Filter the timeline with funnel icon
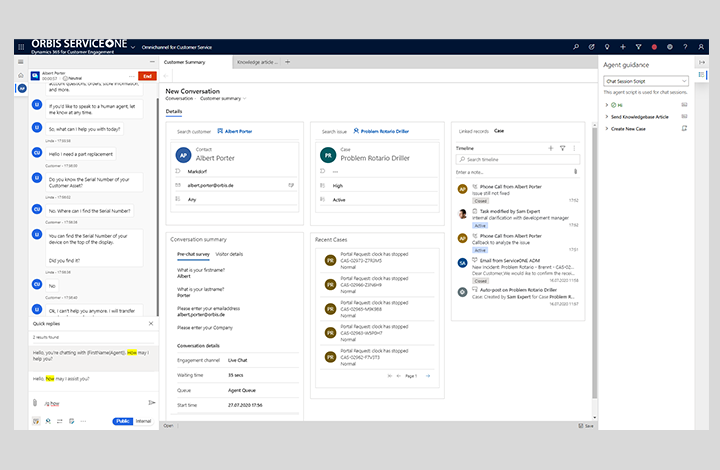 coord(562,148)
